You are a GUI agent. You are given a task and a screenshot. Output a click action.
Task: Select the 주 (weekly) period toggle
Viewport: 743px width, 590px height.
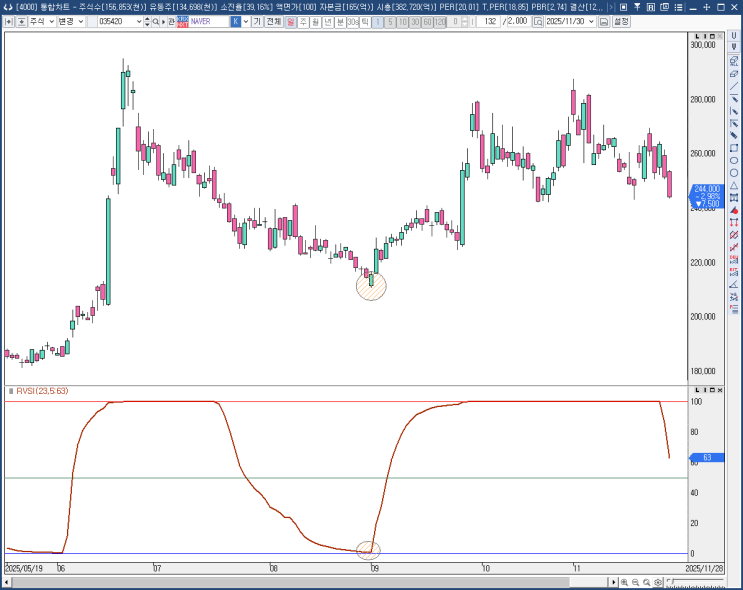[x=303, y=22]
